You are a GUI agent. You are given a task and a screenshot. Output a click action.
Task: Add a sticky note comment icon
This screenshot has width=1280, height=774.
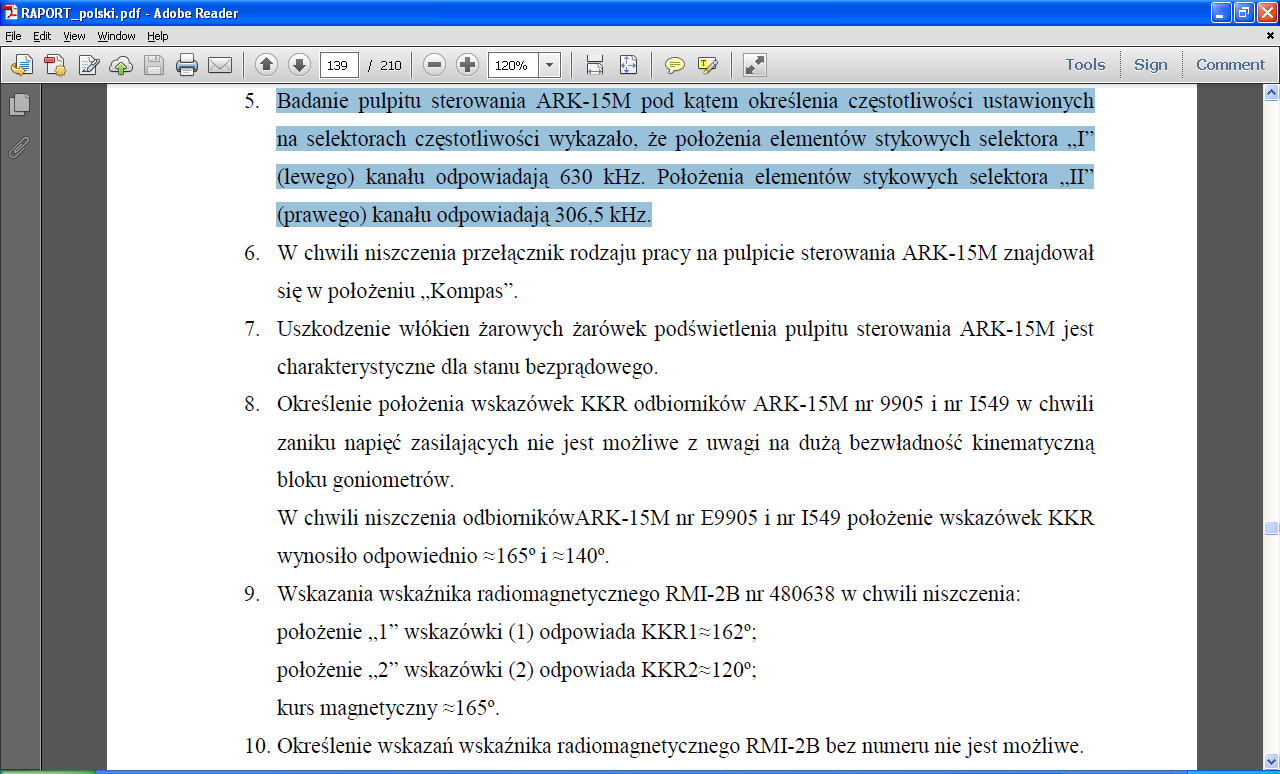[675, 65]
